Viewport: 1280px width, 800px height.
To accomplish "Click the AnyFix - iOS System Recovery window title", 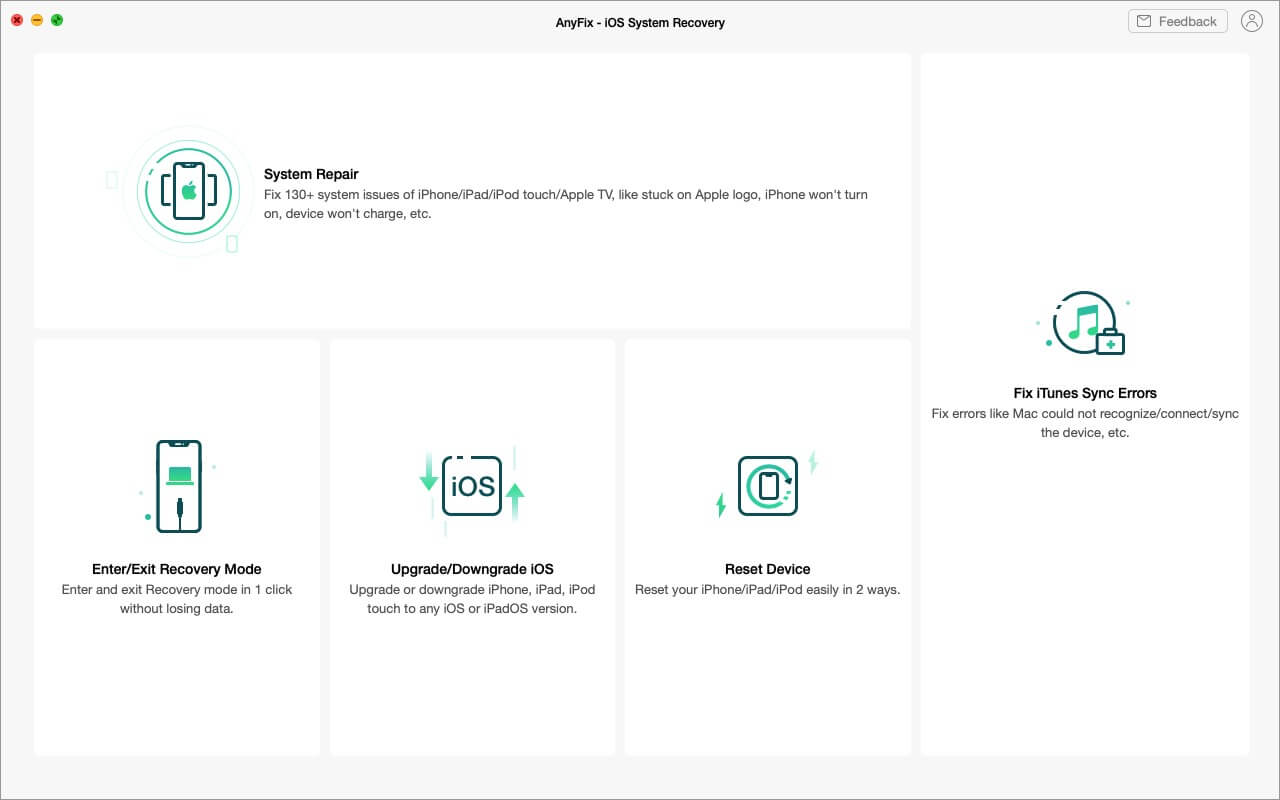I will 640,22.
